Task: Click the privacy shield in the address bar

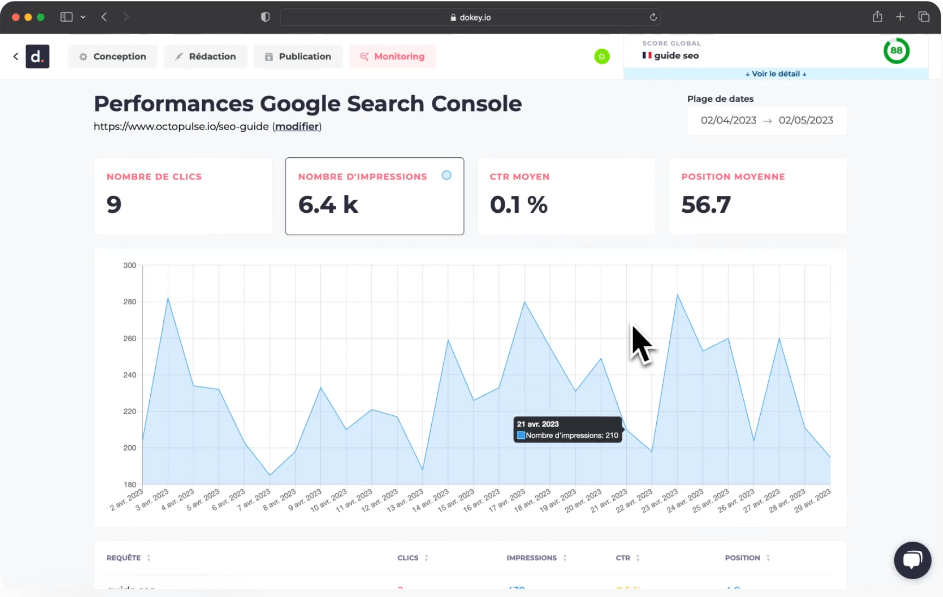Action: pyautogui.click(x=264, y=17)
